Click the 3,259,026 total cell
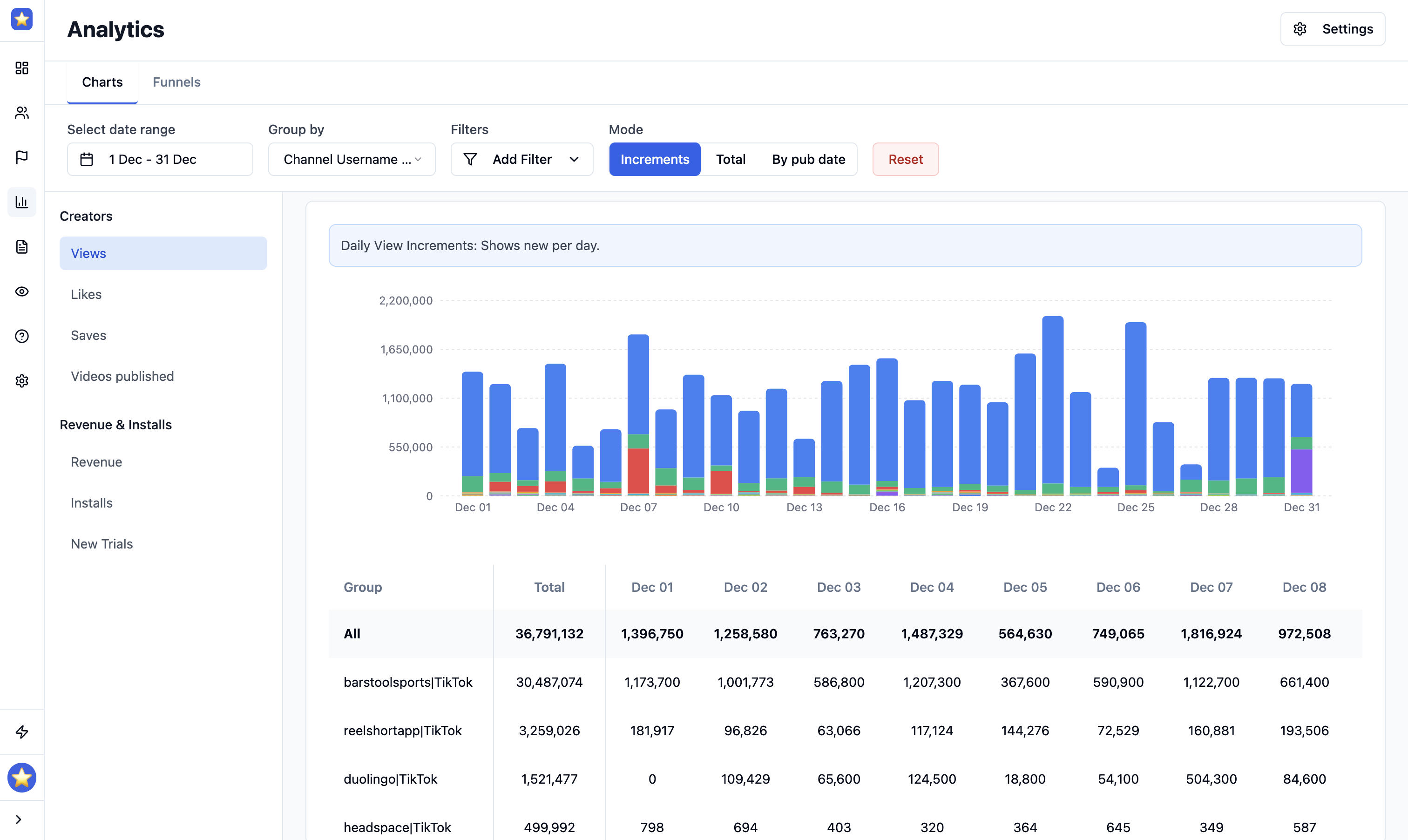1408x840 pixels. click(549, 731)
